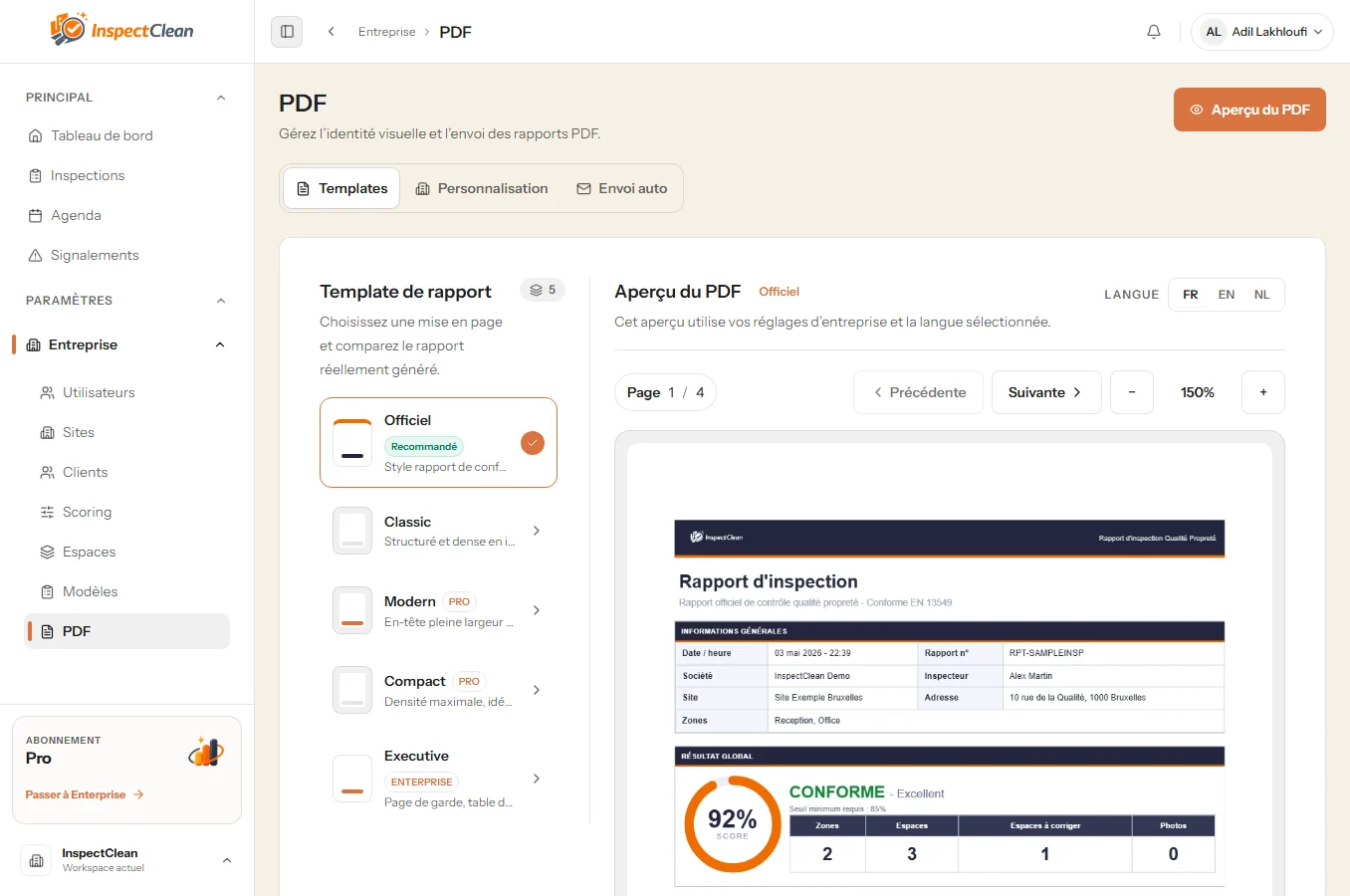Open the Adil Lakhloufi account dropdown
This screenshot has height=896, width=1350.
[1262, 32]
